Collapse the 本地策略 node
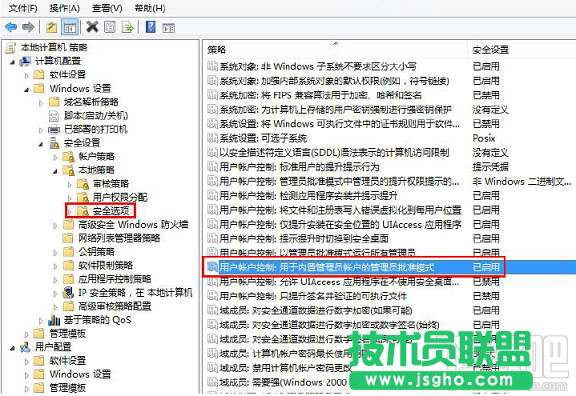 tap(55, 171)
